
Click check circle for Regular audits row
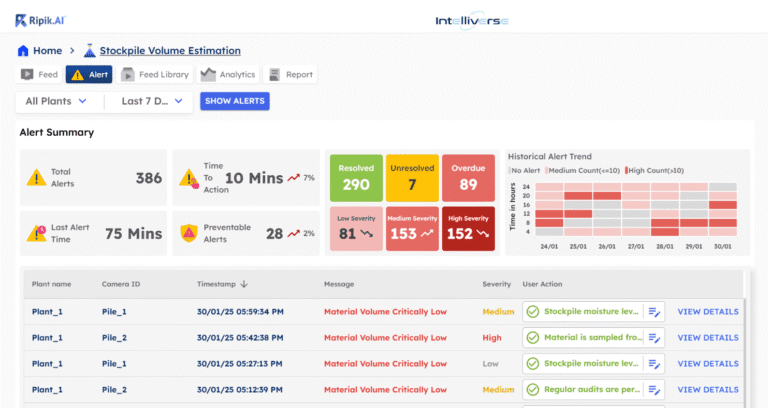tap(533, 390)
